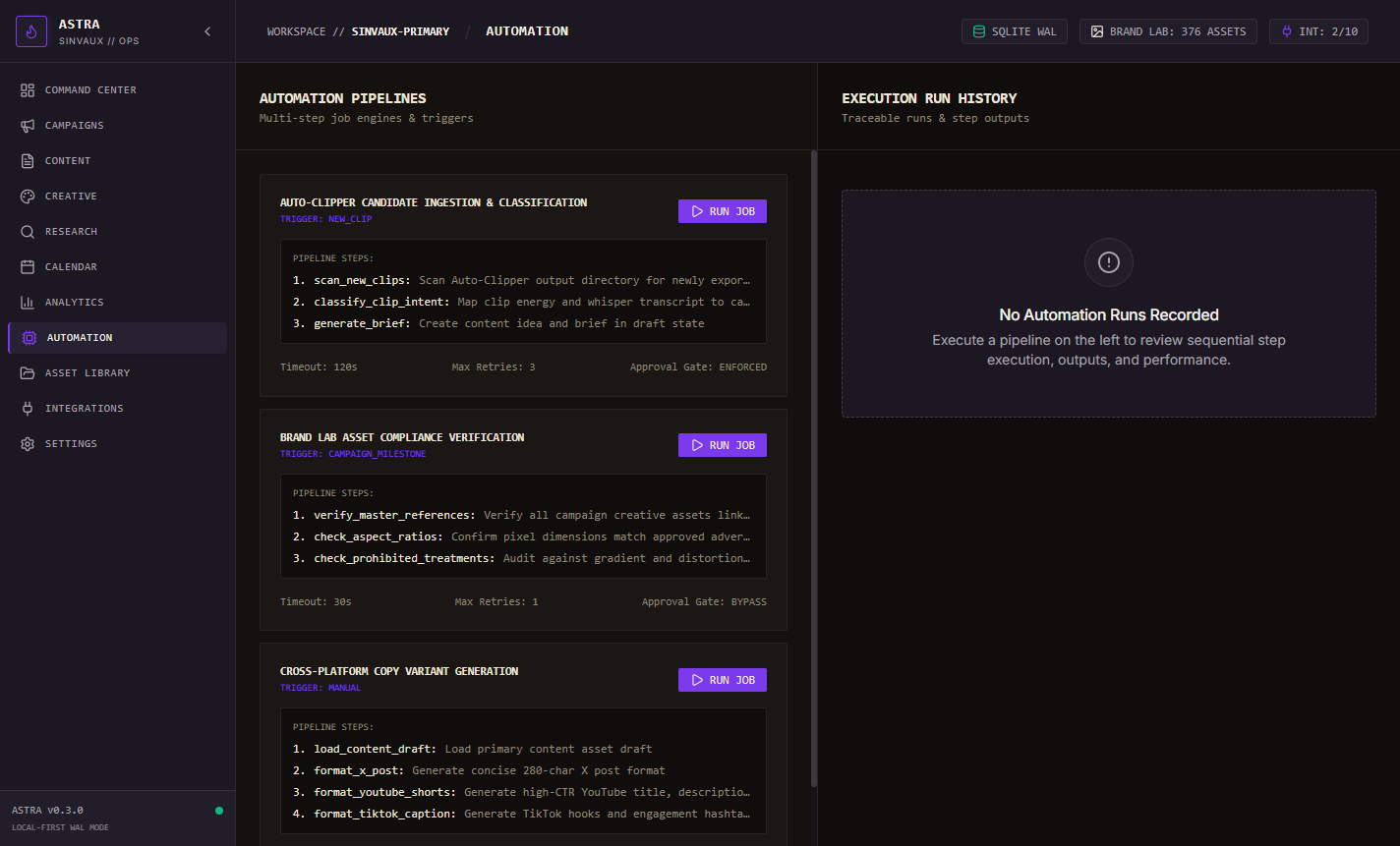This screenshot has height=846, width=1400.
Task: Select the check_prohibited_treatments step
Action: (522, 558)
